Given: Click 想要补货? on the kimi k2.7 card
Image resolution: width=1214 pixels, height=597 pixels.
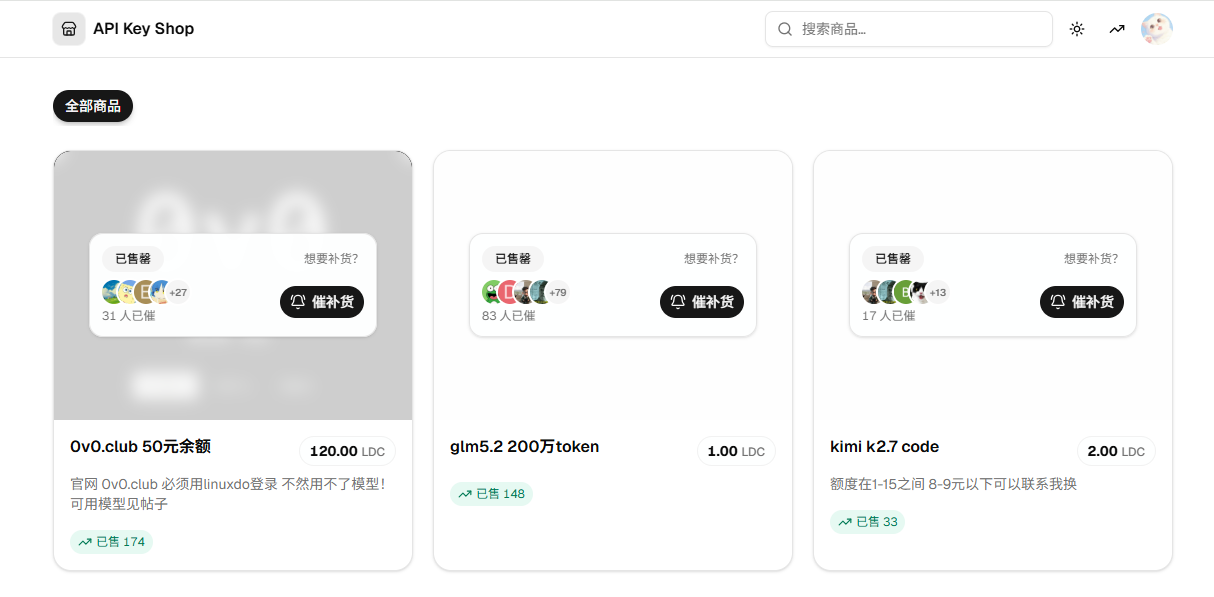Looking at the screenshot, I should [x=1091, y=259].
